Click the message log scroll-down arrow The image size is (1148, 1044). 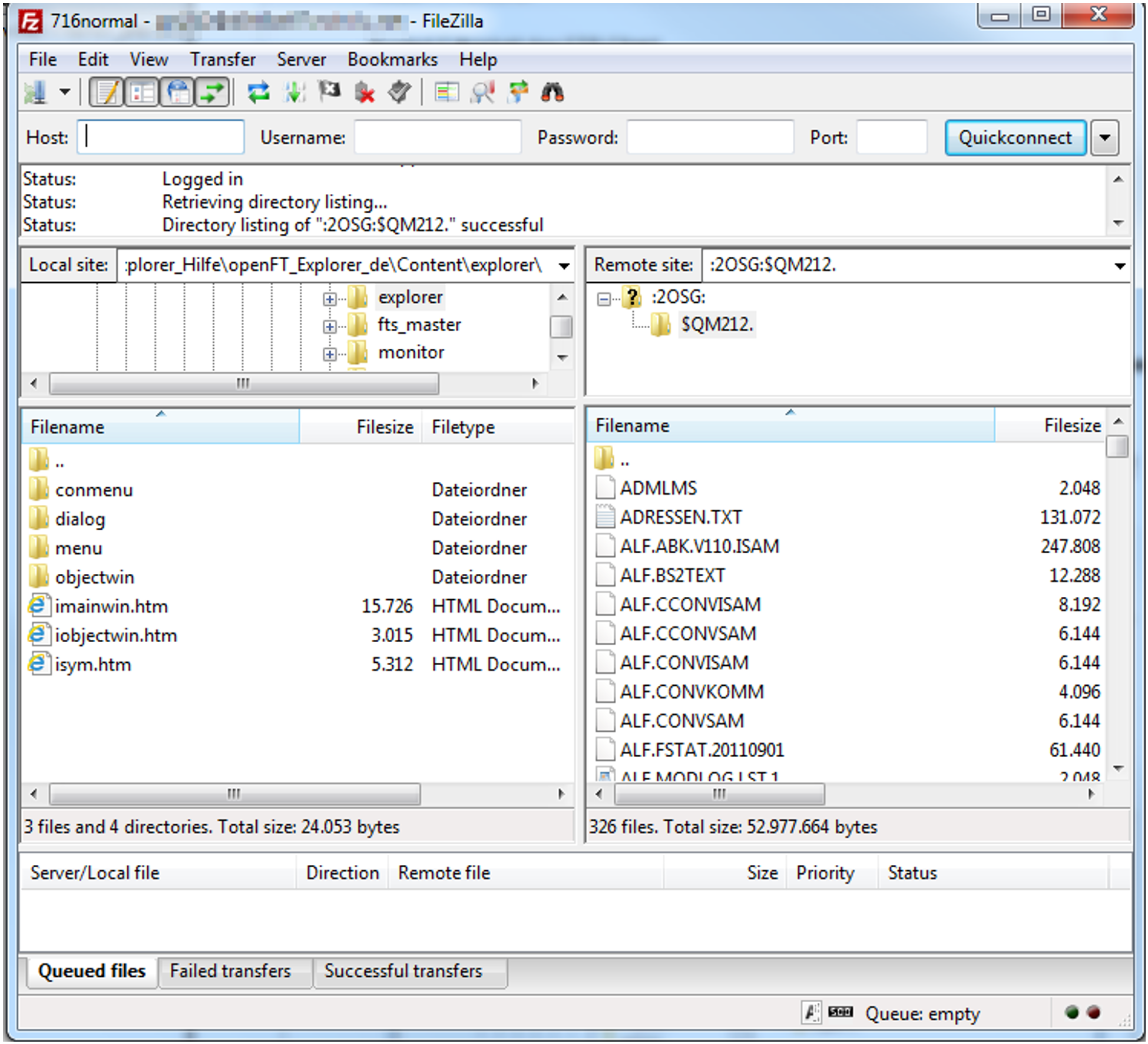click(x=1119, y=223)
